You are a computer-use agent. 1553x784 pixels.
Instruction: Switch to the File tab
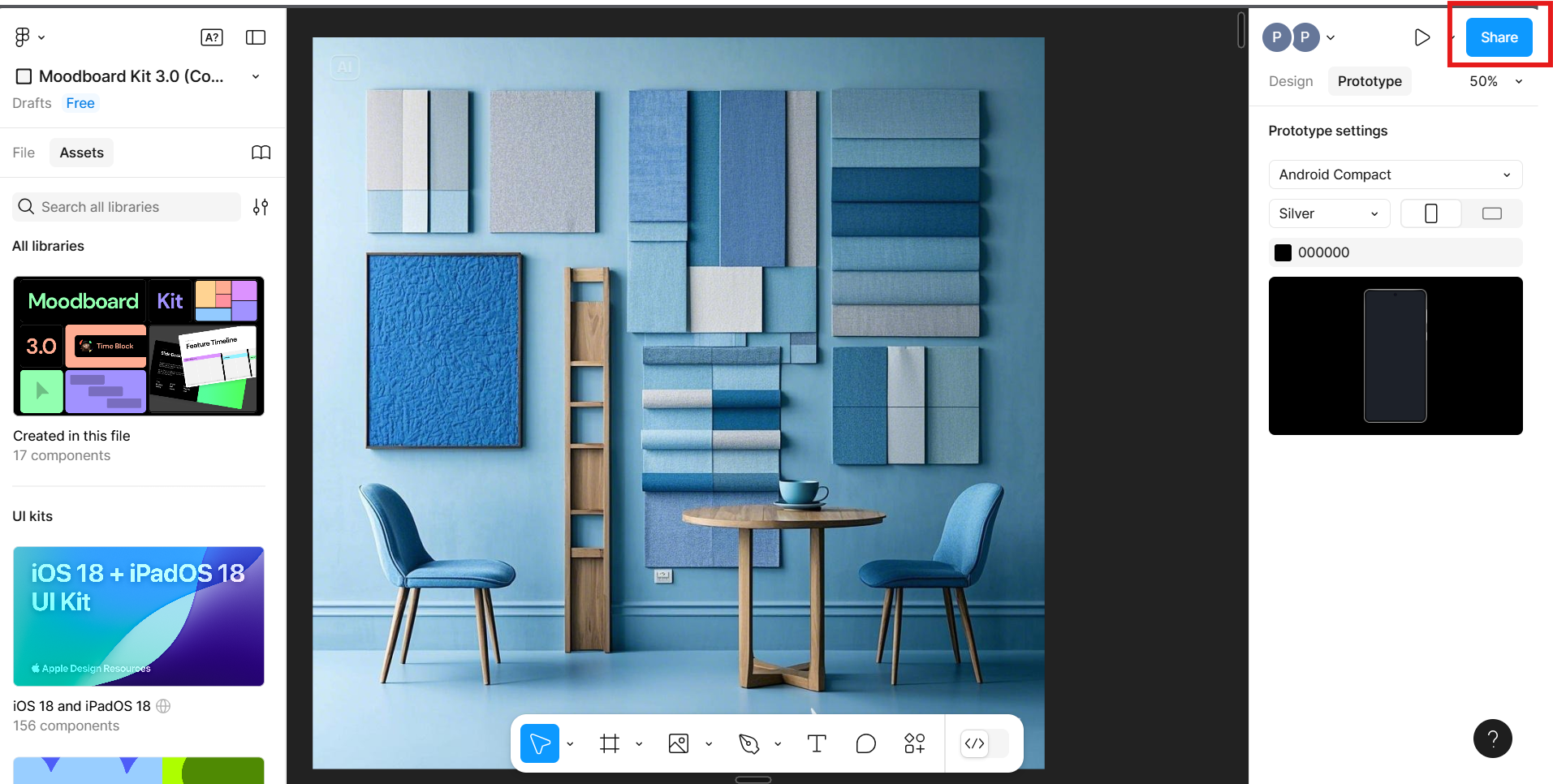24,153
